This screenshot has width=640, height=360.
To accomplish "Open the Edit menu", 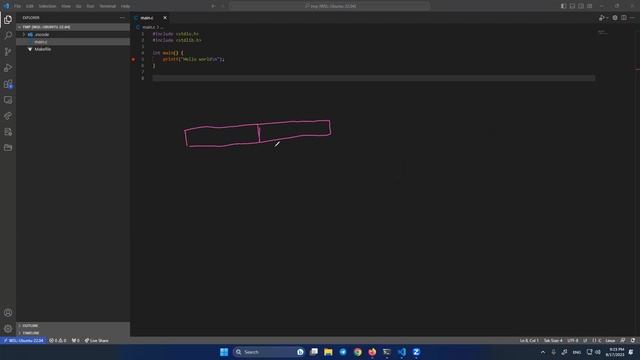I will click(x=30, y=6).
